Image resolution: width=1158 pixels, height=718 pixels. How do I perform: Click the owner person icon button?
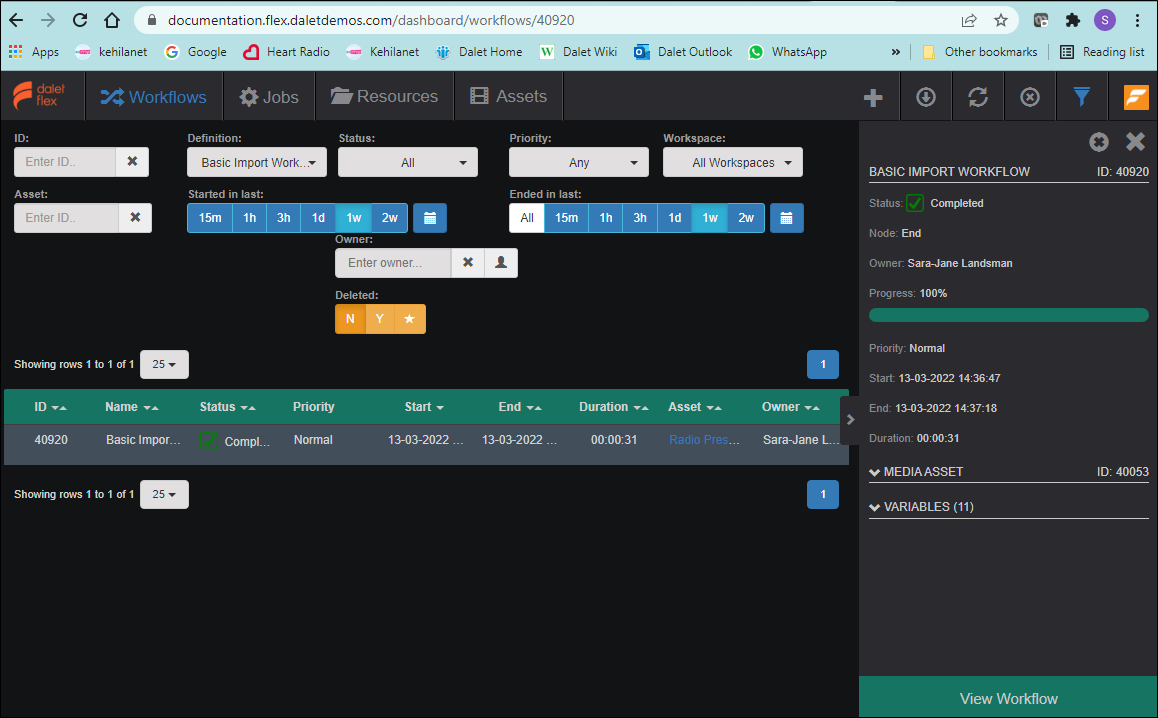point(501,263)
